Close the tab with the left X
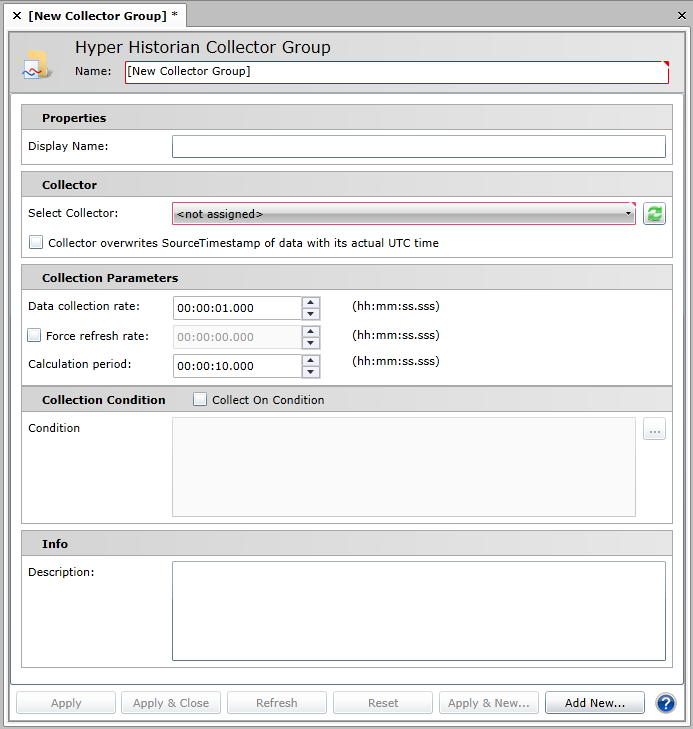693x729 pixels. 17,16
